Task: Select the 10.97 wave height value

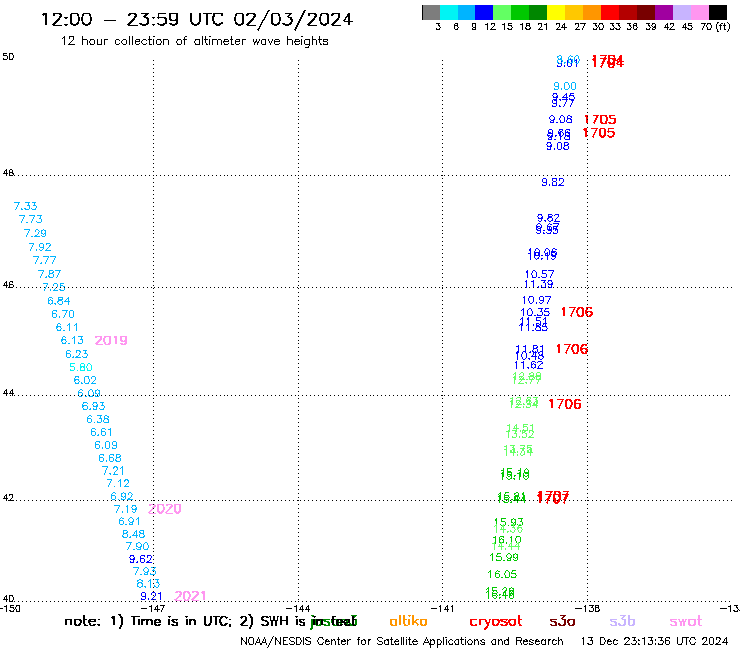Action: 537,300
